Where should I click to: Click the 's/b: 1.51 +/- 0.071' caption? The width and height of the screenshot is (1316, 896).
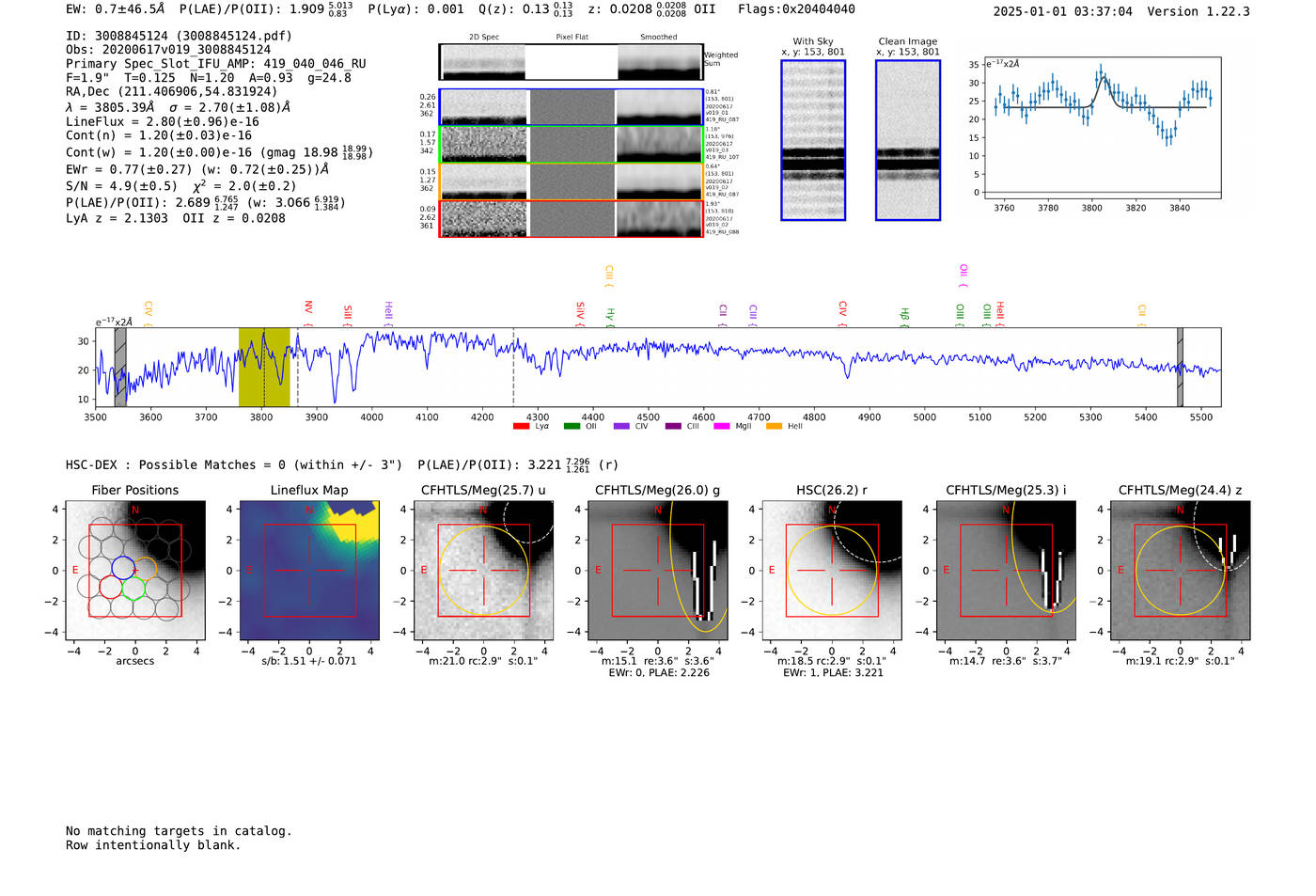pos(309,661)
